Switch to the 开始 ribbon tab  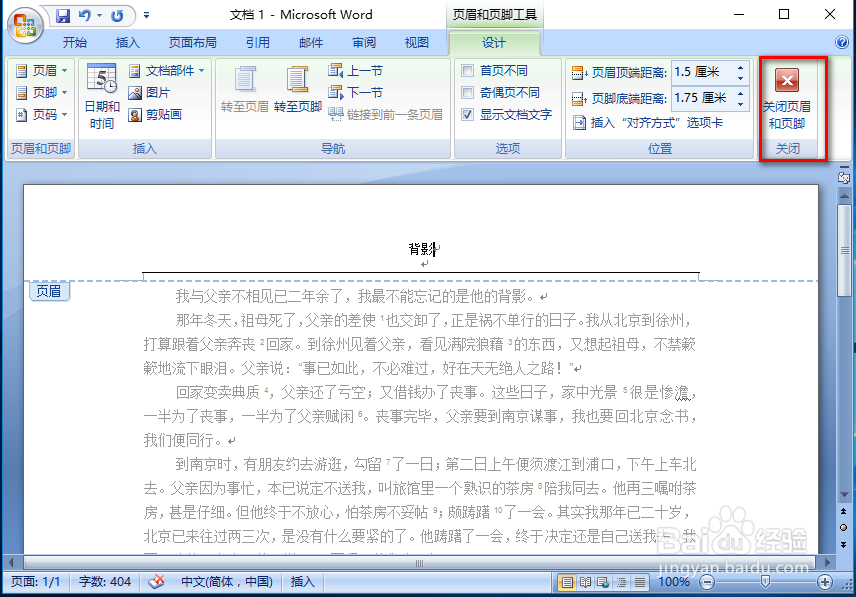[75, 42]
